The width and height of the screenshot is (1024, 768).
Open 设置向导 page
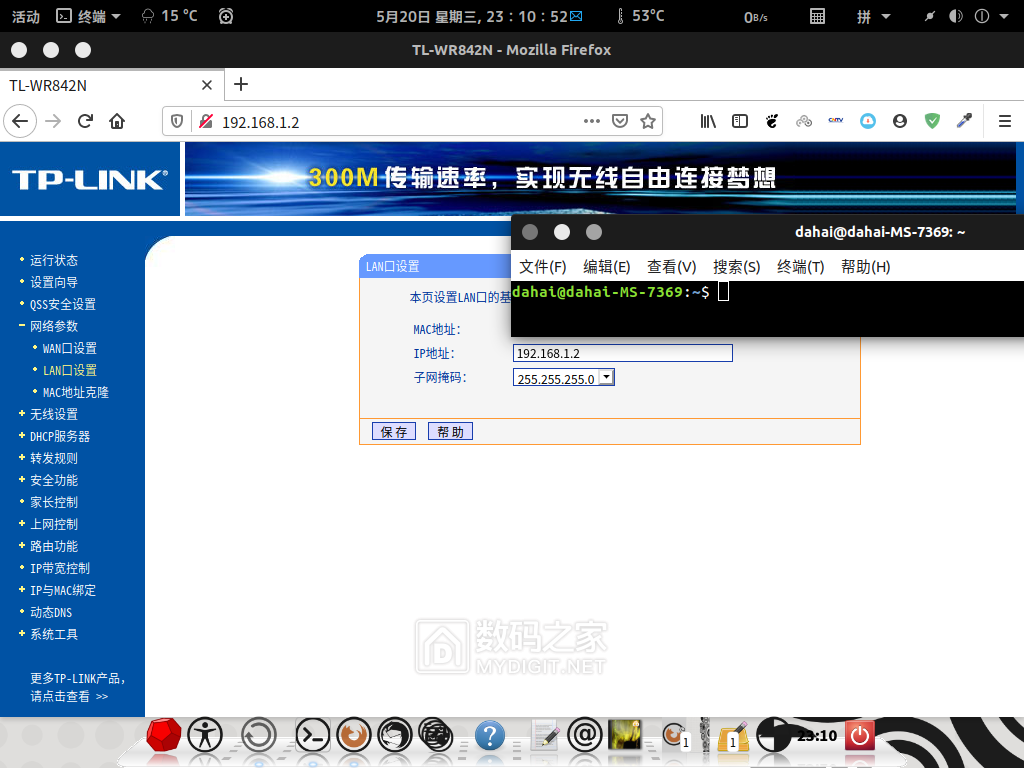pyautogui.click(x=54, y=282)
